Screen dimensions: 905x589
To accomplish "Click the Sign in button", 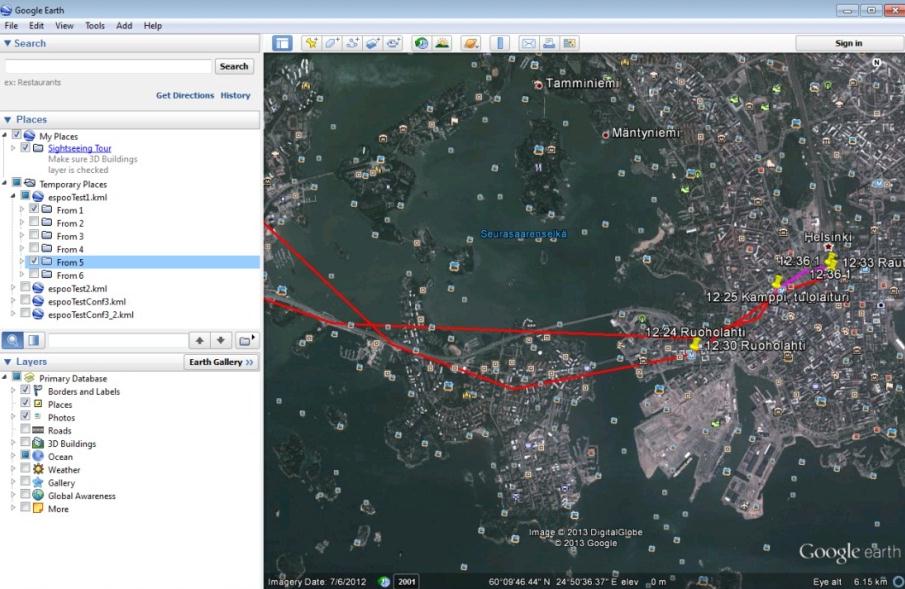I will click(x=848, y=43).
